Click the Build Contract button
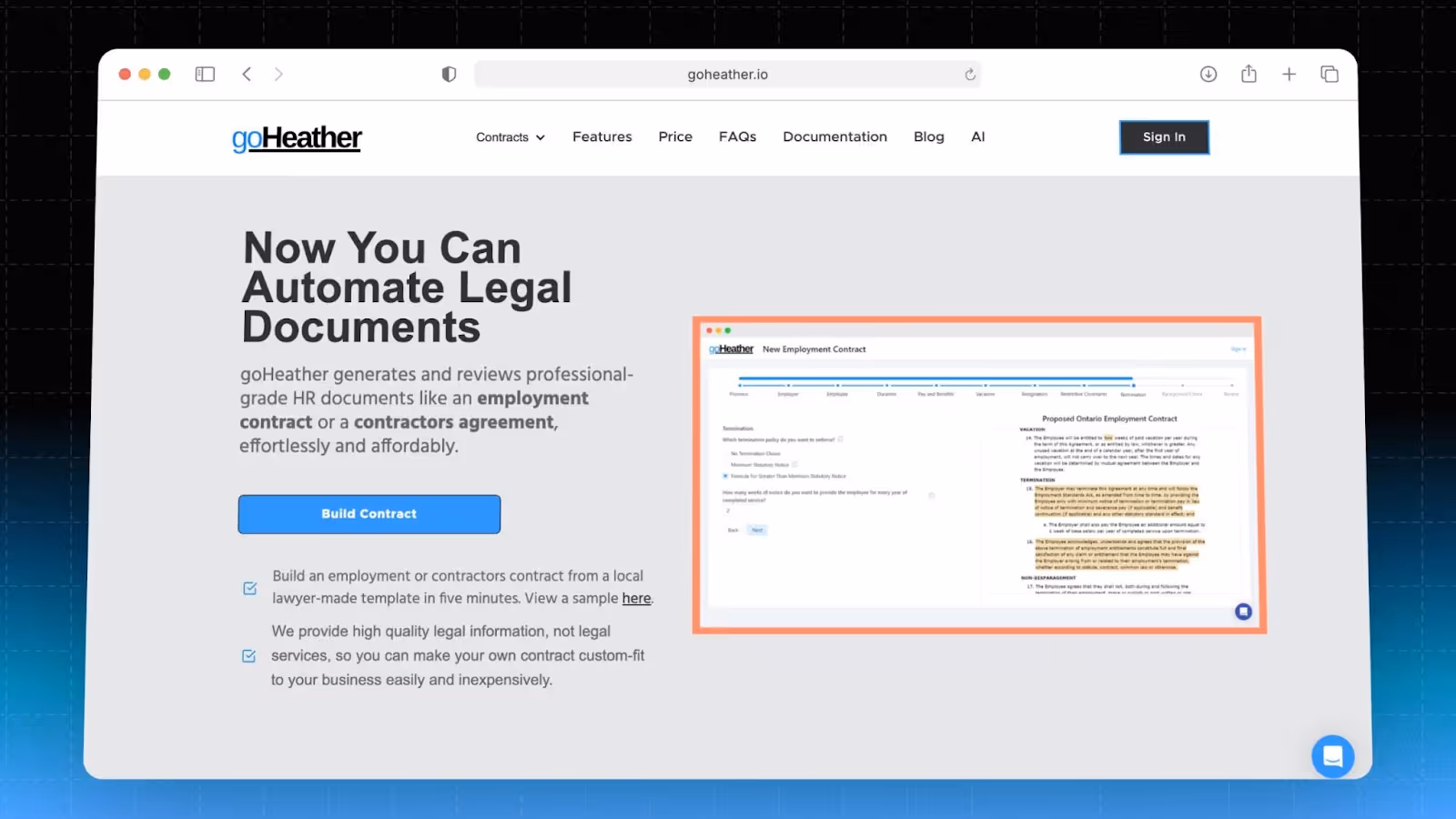Viewport: 1456px width, 819px height. coord(369,514)
